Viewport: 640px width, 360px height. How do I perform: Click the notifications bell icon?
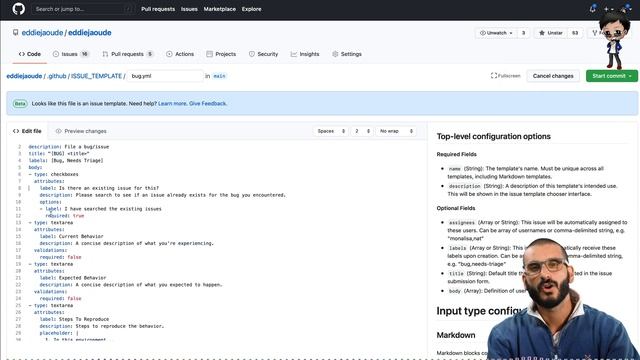click(x=593, y=9)
